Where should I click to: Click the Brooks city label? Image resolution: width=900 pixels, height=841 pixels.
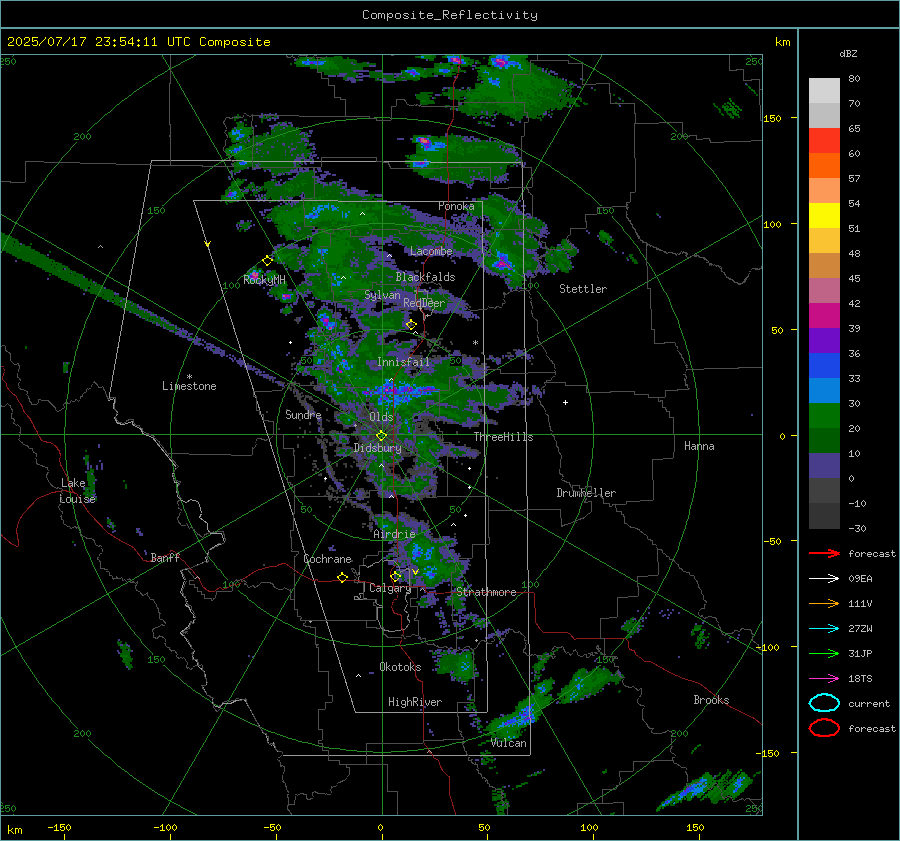pos(711,700)
